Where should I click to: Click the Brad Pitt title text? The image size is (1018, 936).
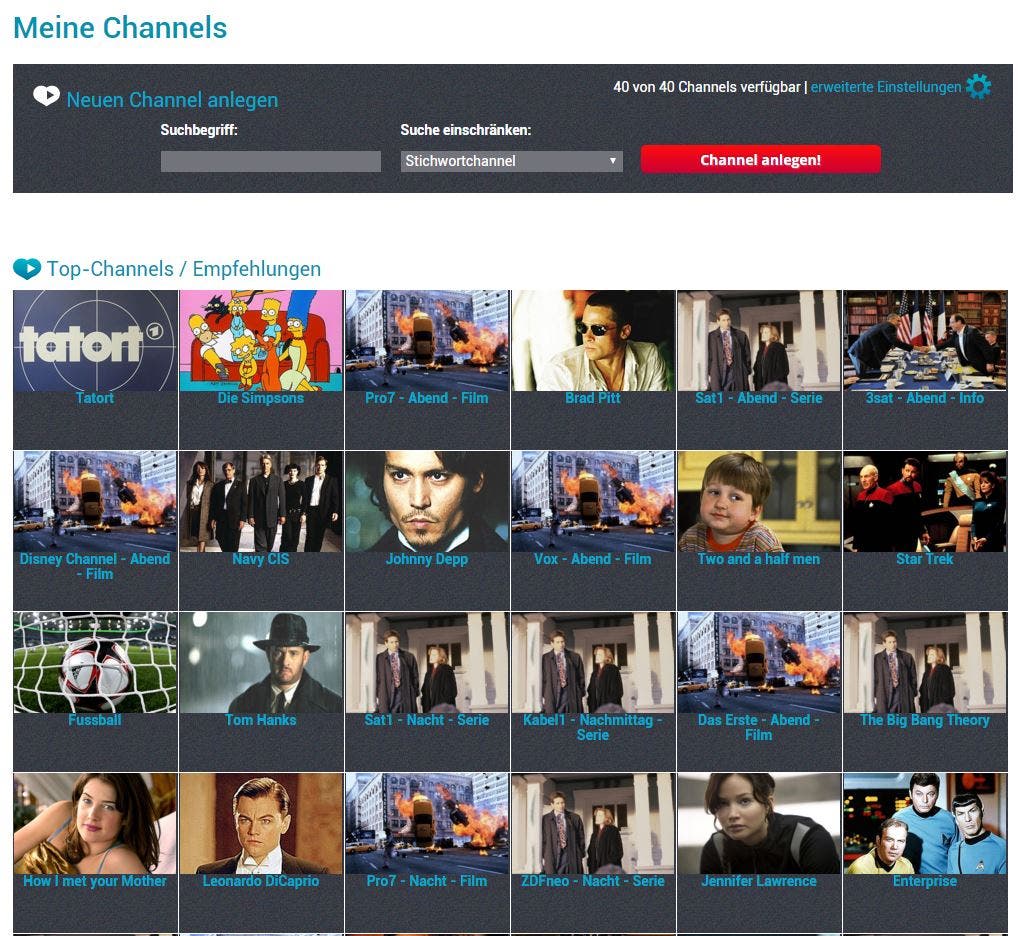593,398
